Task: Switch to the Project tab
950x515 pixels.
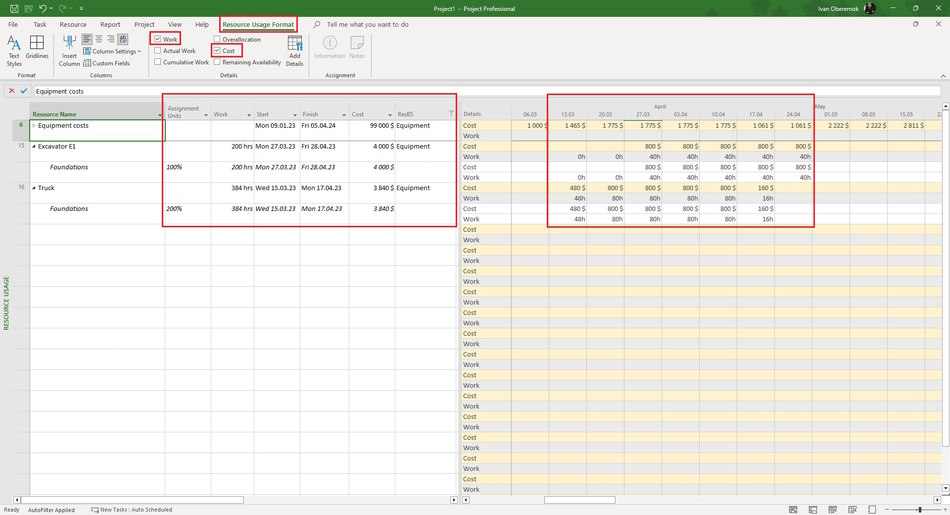Action: (x=144, y=24)
